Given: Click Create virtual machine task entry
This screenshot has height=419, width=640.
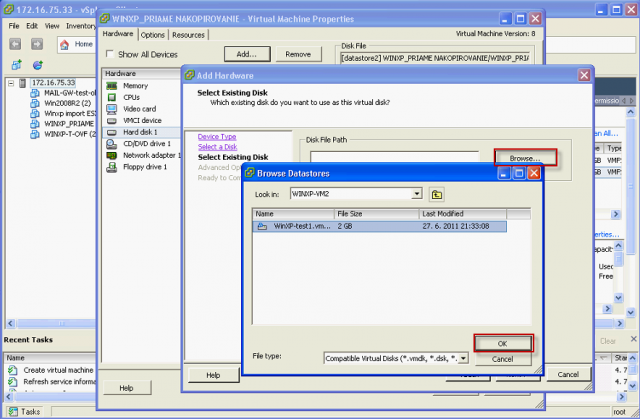Looking at the screenshot, I should (58, 370).
